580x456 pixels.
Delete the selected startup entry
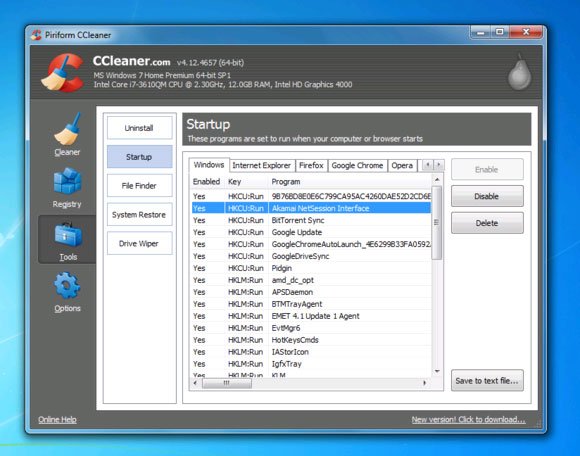coord(487,223)
